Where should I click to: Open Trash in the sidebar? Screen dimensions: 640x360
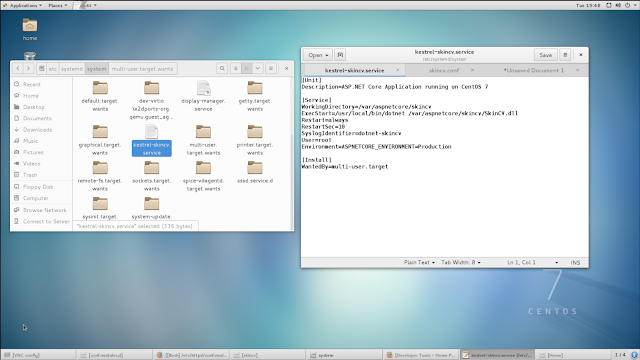point(41,175)
